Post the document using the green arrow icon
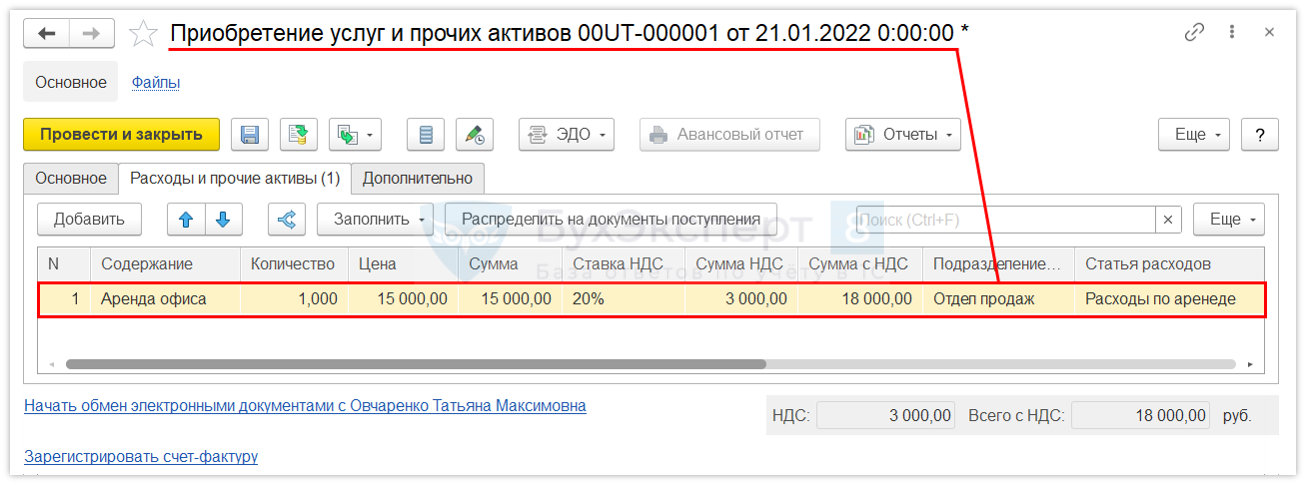Image resolution: width=1306 pixels, height=485 pixels. pos(298,134)
